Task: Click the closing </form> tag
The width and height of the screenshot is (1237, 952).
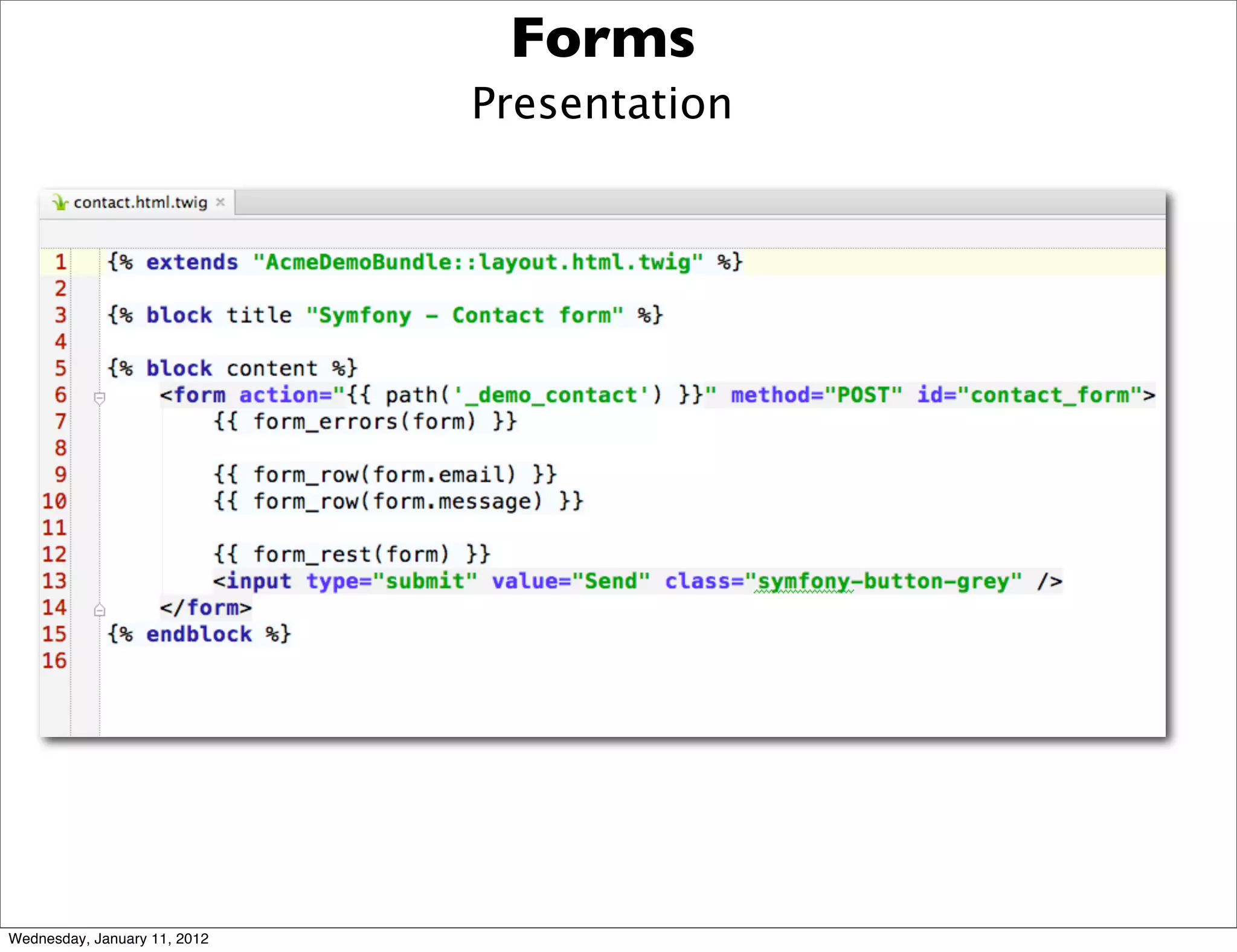Action: 205,608
